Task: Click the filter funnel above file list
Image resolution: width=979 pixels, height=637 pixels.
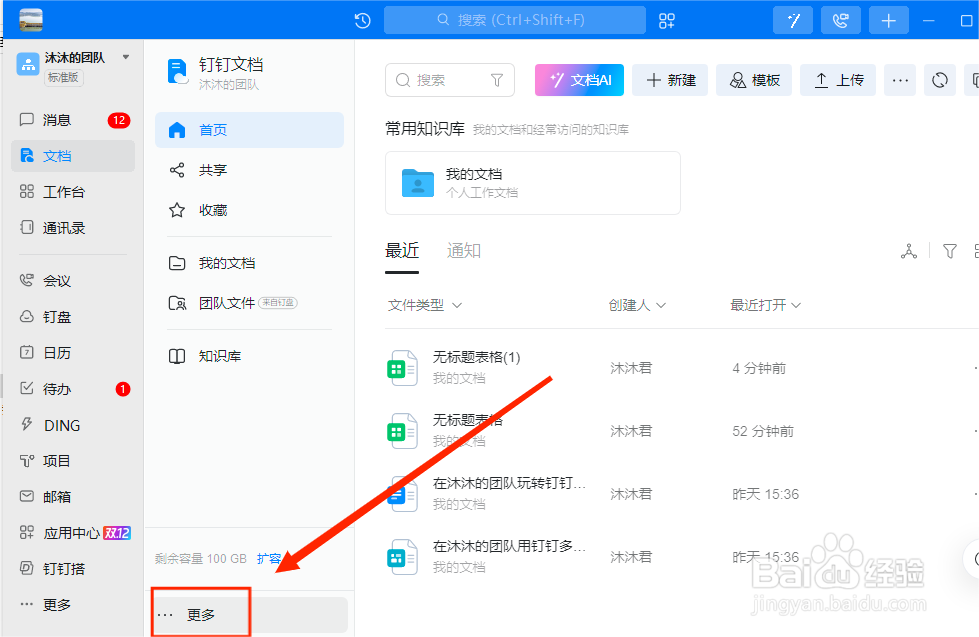Action: tap(950, 251)
